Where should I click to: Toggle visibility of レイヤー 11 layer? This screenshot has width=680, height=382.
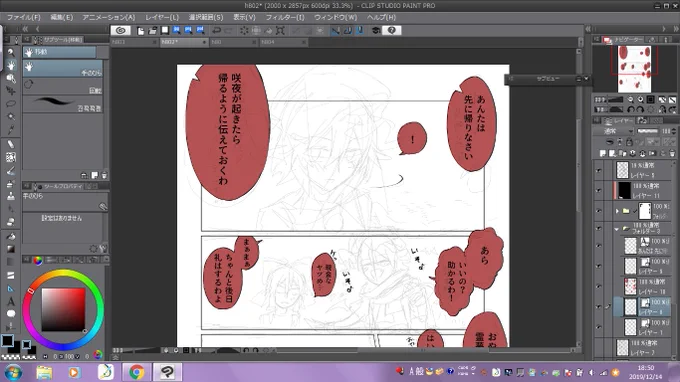599,190
